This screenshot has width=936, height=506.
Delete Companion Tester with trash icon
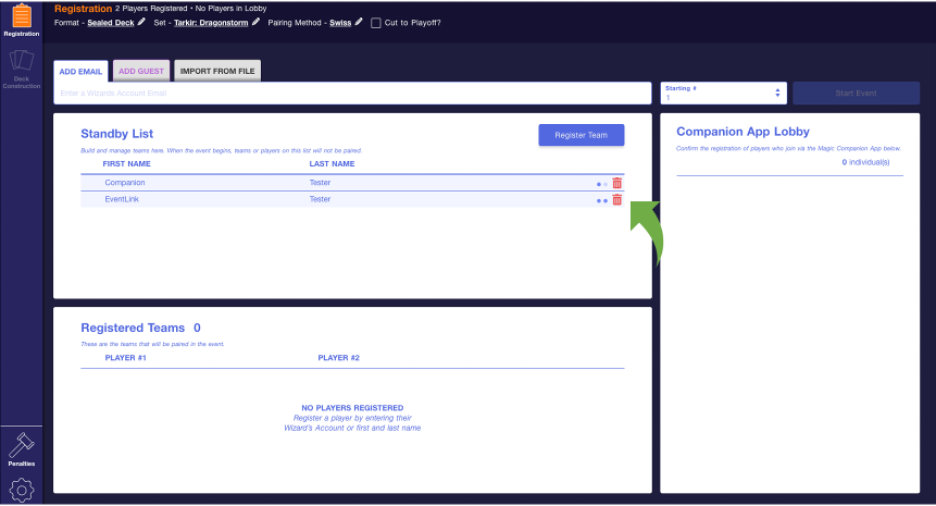tap(617, 183)
